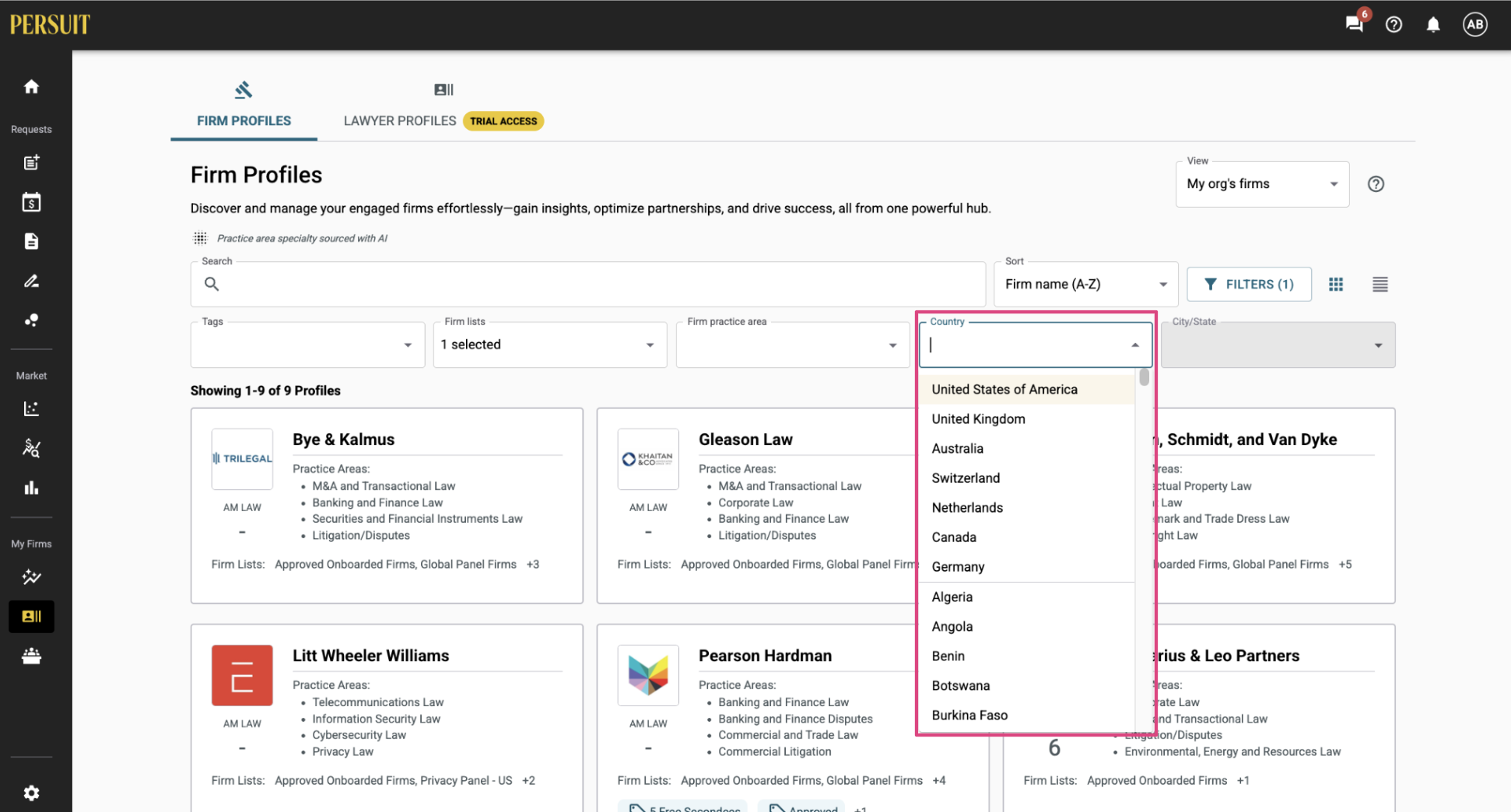Open the scatter chart Market icon
This screenshot has height=812, width=1511.
[31, 408]
